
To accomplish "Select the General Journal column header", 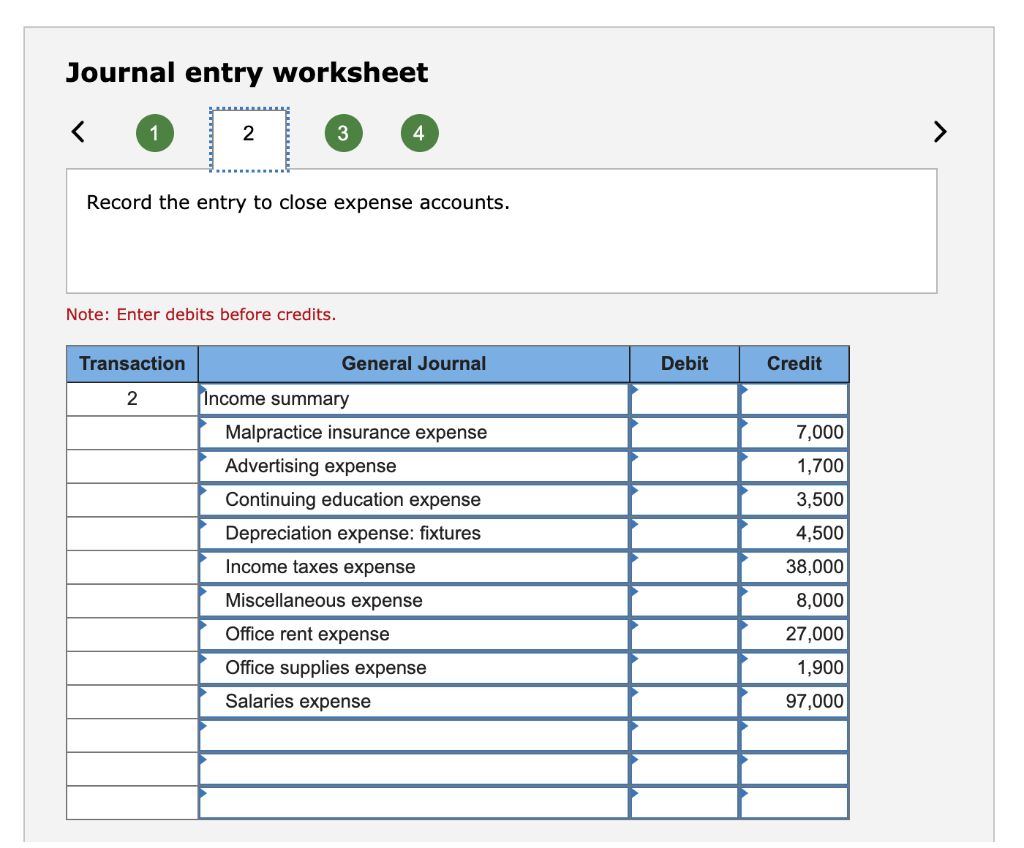I will pyautogui.click(x=413, y=363).
